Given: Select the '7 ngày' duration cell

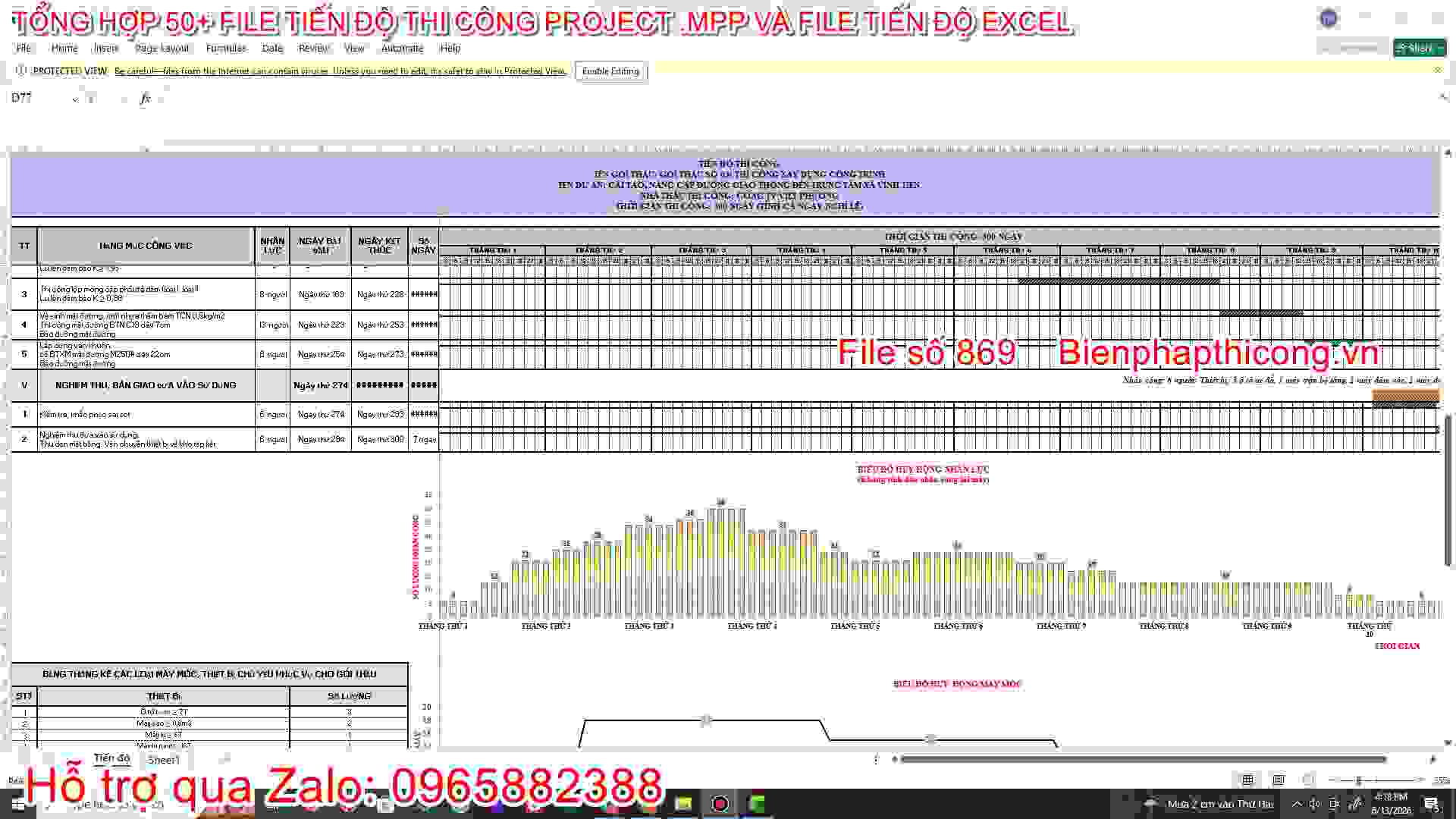Looking at the screenshot, I should 423,440.
